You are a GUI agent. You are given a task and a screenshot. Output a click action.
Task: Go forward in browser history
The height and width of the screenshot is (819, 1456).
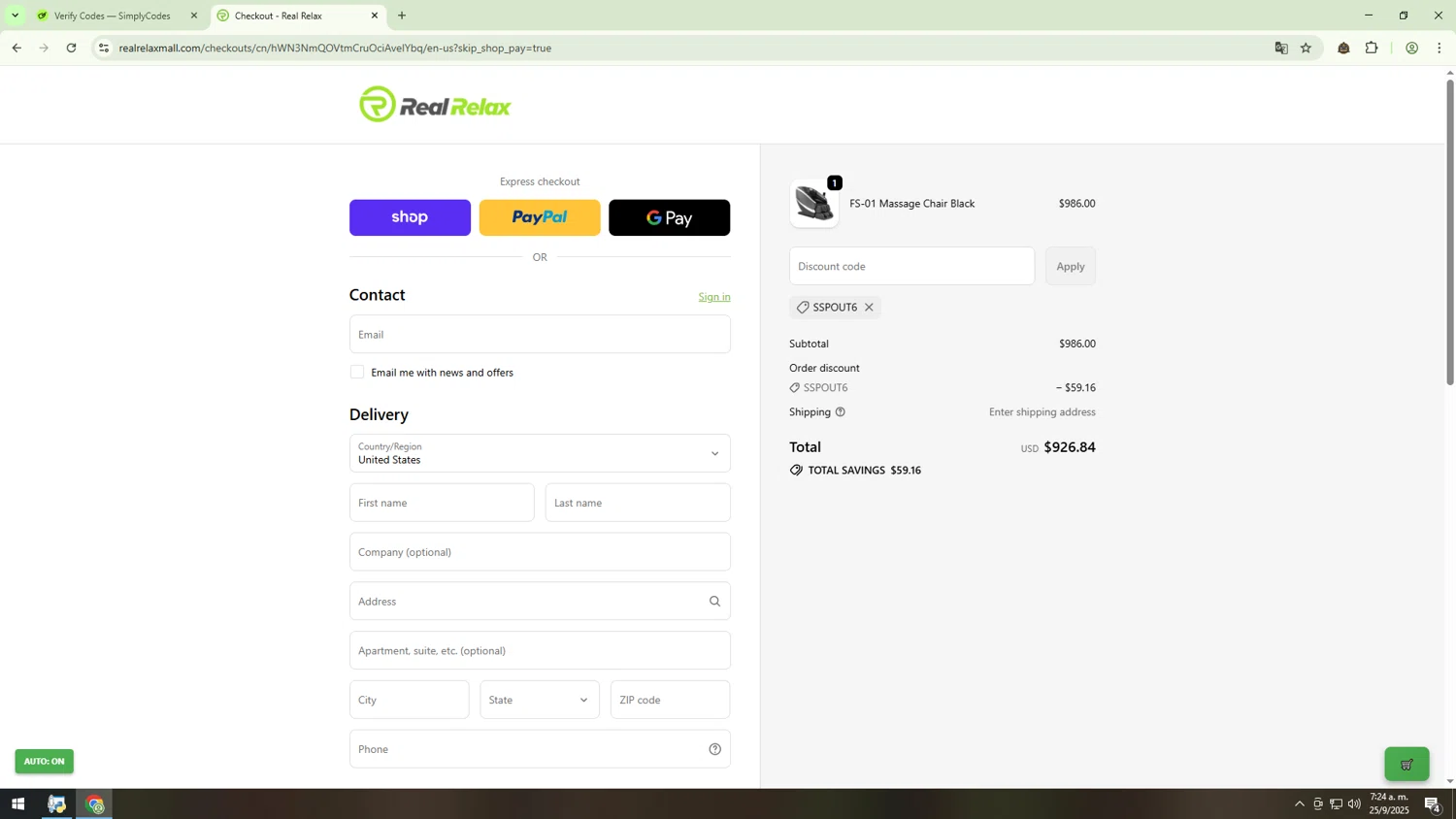(x=44, y=48)
